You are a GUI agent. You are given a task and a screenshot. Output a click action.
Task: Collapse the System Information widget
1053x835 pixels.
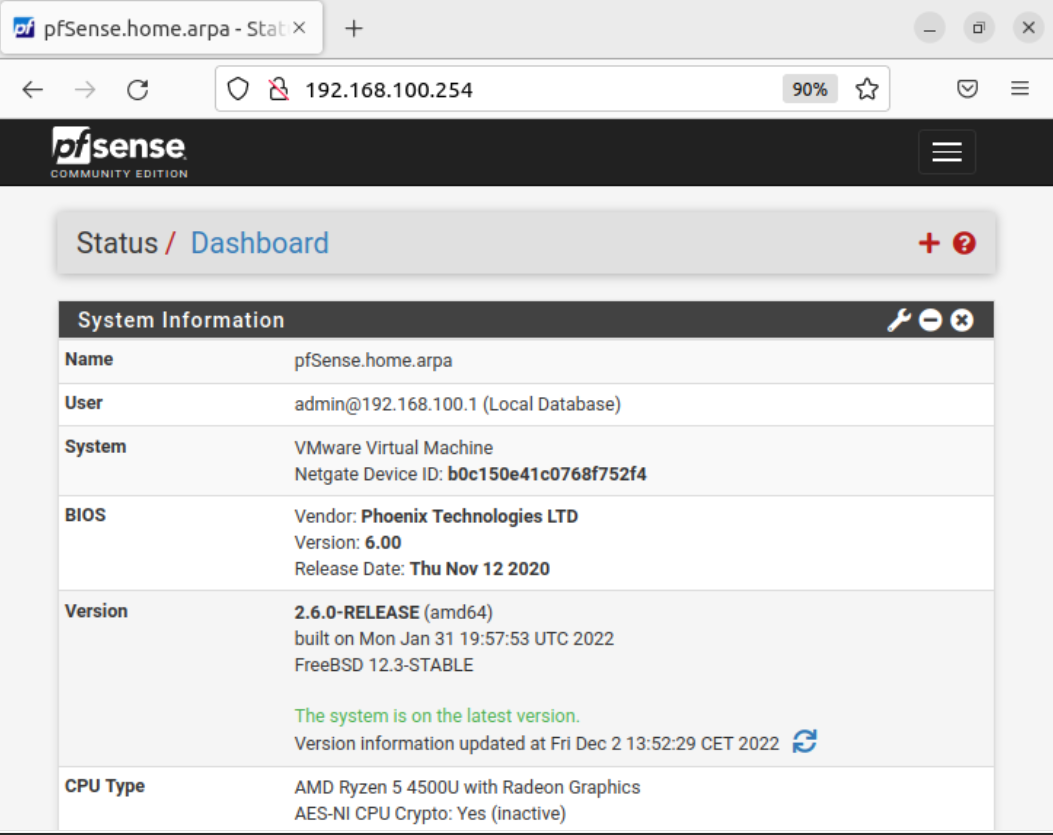click(930, 320)
